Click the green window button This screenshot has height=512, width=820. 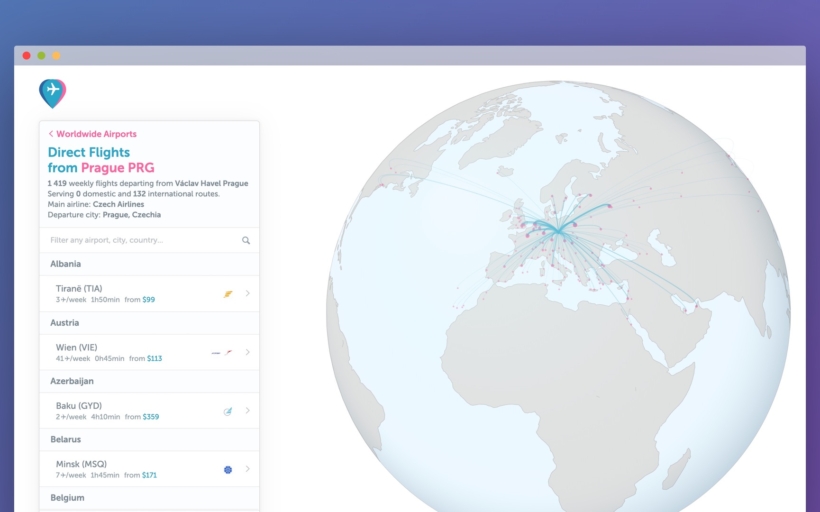tap(41, 55)
